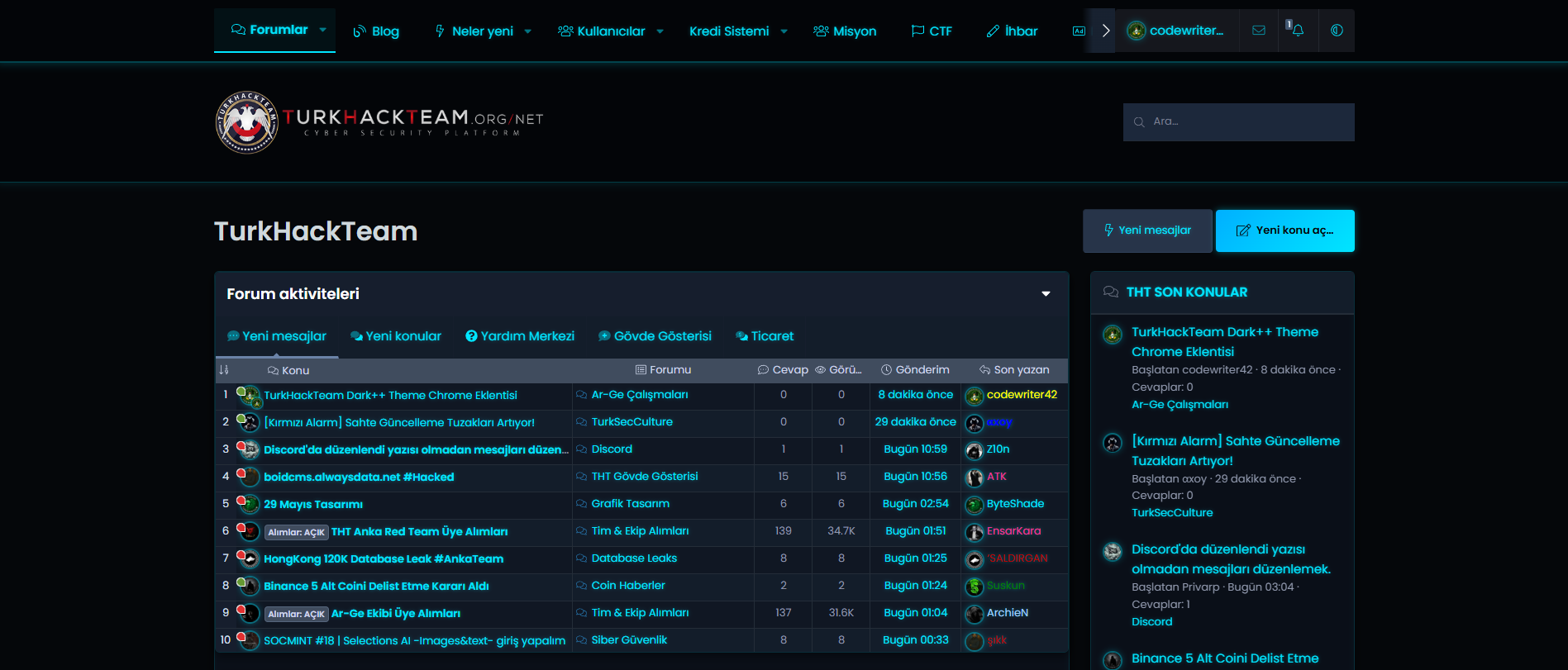Open the Ar-Ge Ekibi Üye Alımları topic

[395, 614]
